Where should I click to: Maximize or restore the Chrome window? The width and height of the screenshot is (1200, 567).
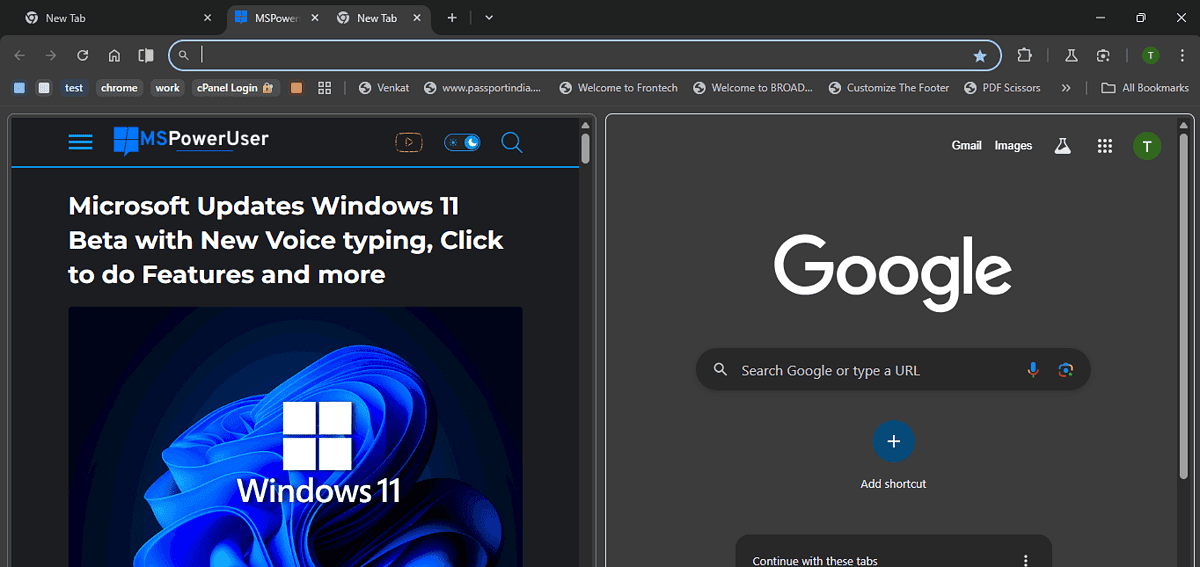tap(1140, 18)
